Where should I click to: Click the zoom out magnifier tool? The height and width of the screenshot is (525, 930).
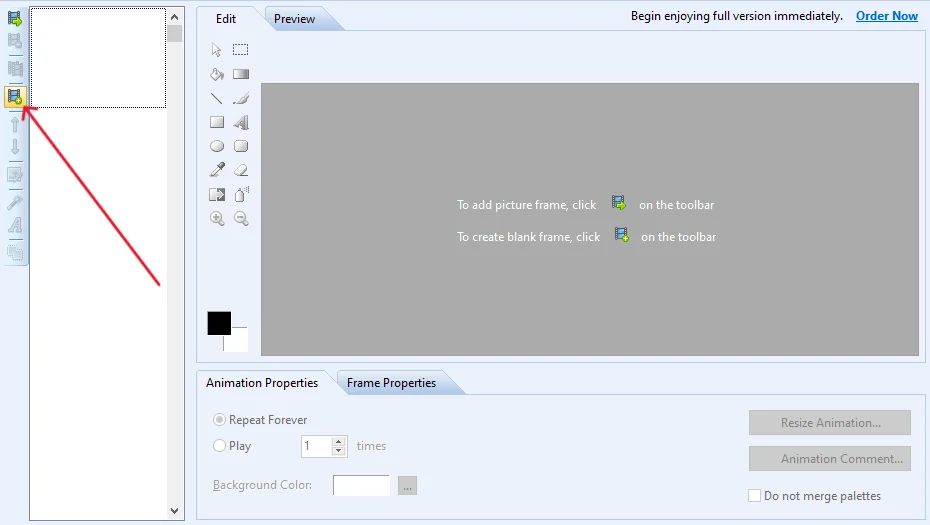241,218
